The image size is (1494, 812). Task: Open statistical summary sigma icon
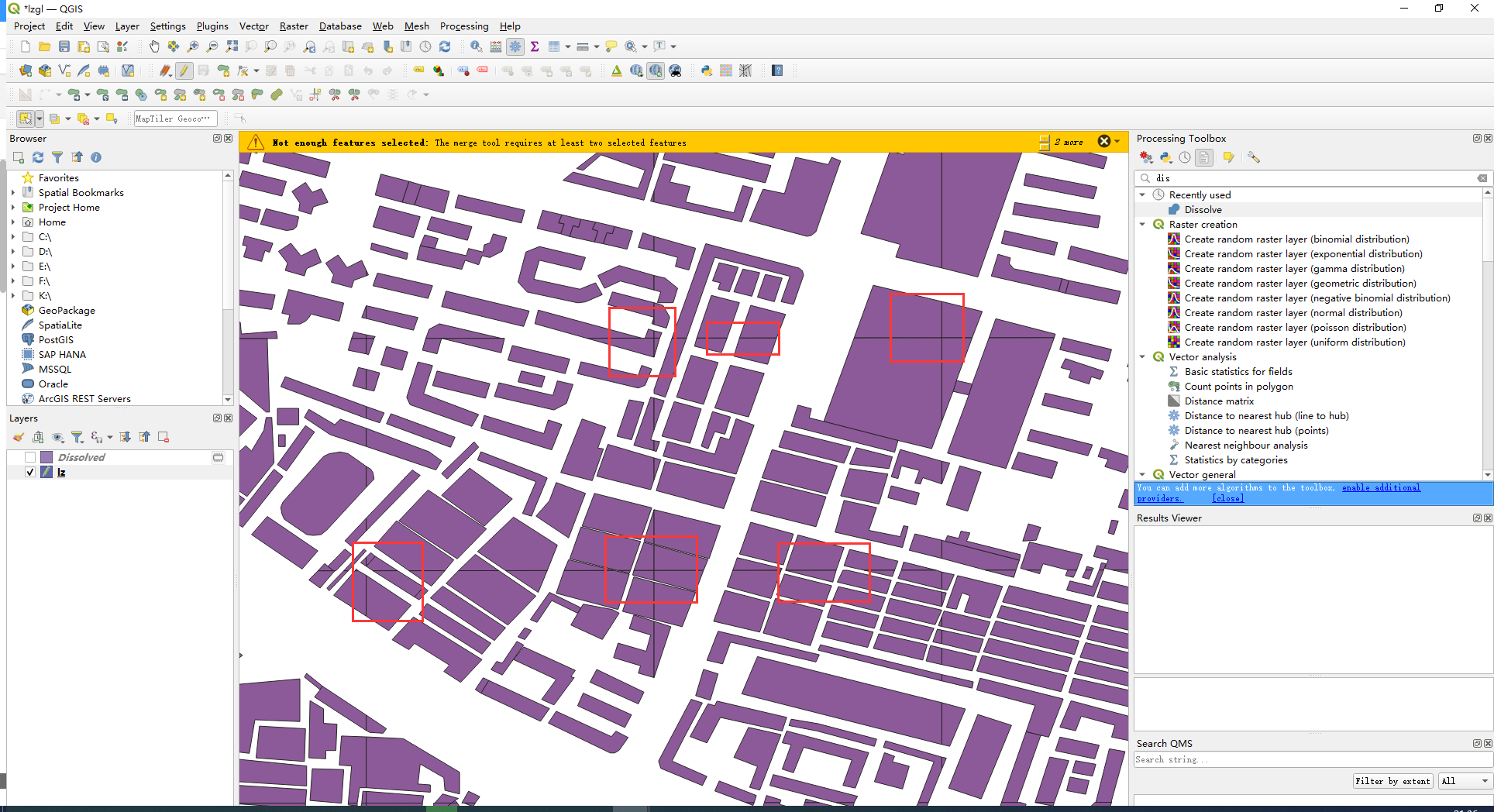click(x=535, y=46)
